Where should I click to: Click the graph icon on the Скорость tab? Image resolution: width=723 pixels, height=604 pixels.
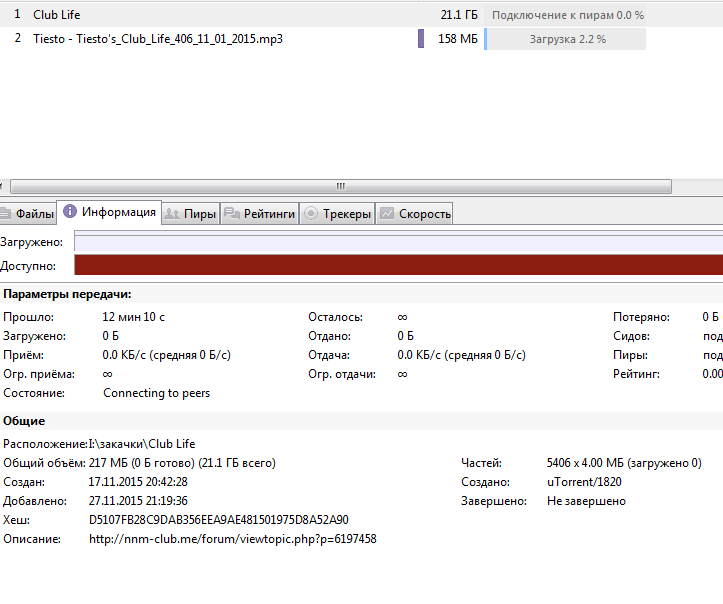[386, 213]
